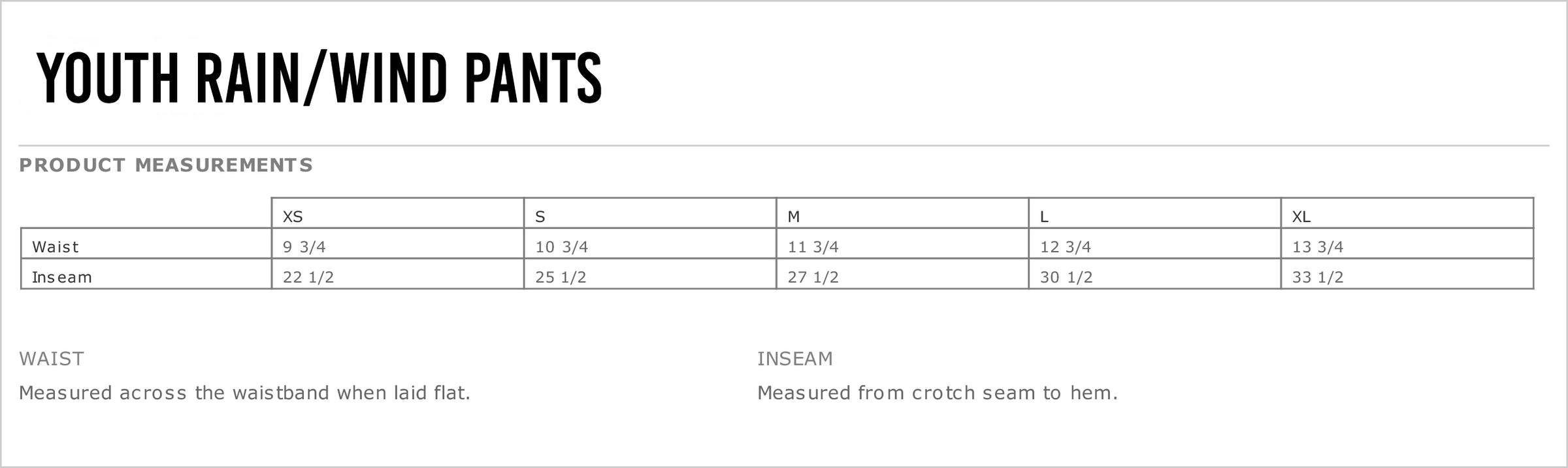The image size is (1568, 468).
Task: Select the XL inseam value 33 1/2
Action: [1318, 277]
